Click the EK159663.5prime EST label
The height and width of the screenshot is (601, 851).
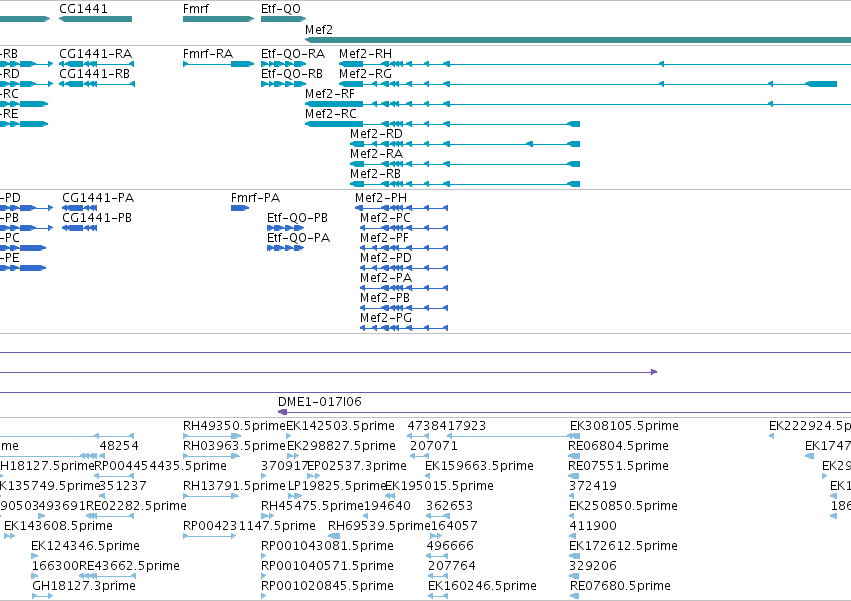point(479,466)
